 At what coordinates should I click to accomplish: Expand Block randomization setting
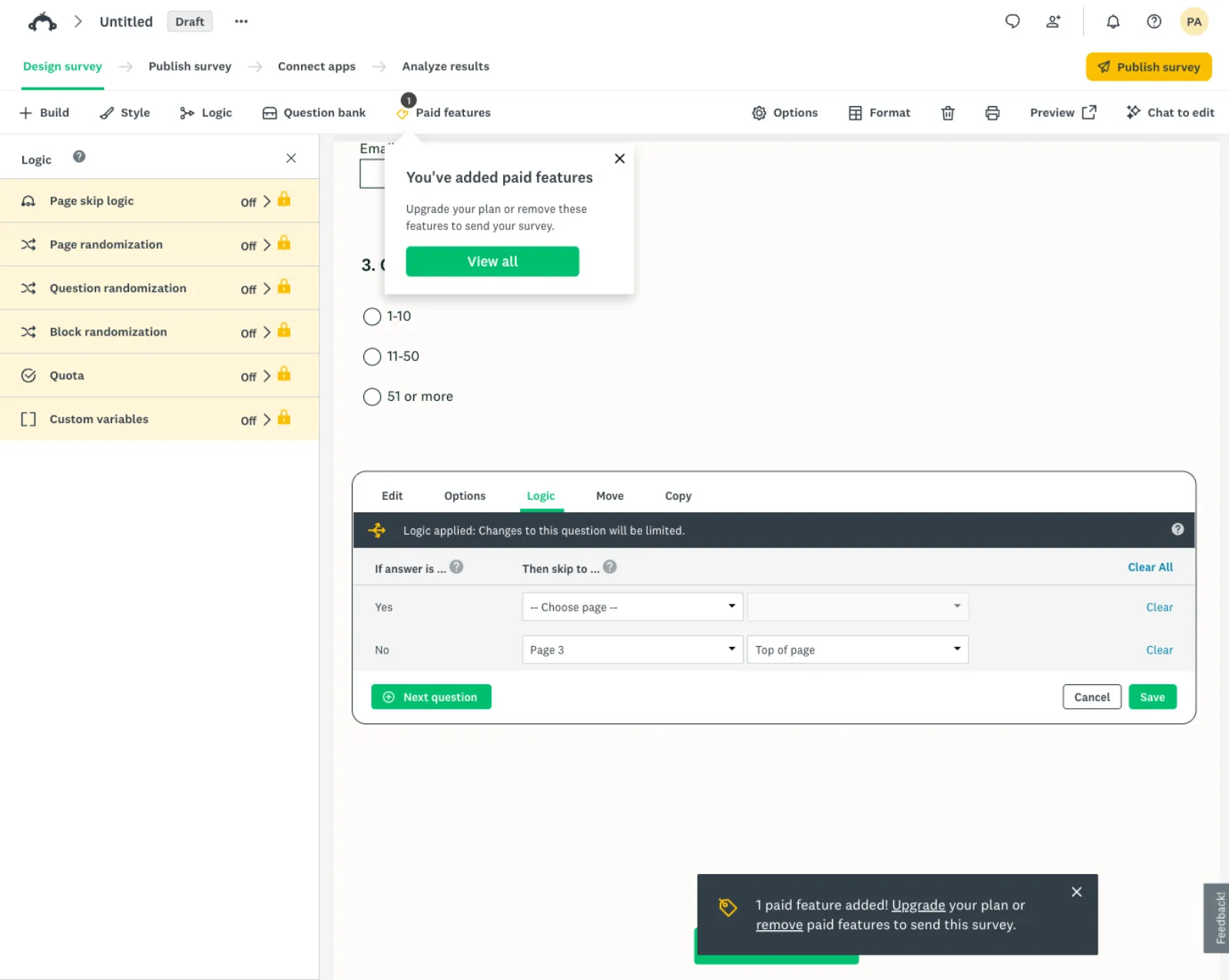pyautogui.click(x=159, y=333)
